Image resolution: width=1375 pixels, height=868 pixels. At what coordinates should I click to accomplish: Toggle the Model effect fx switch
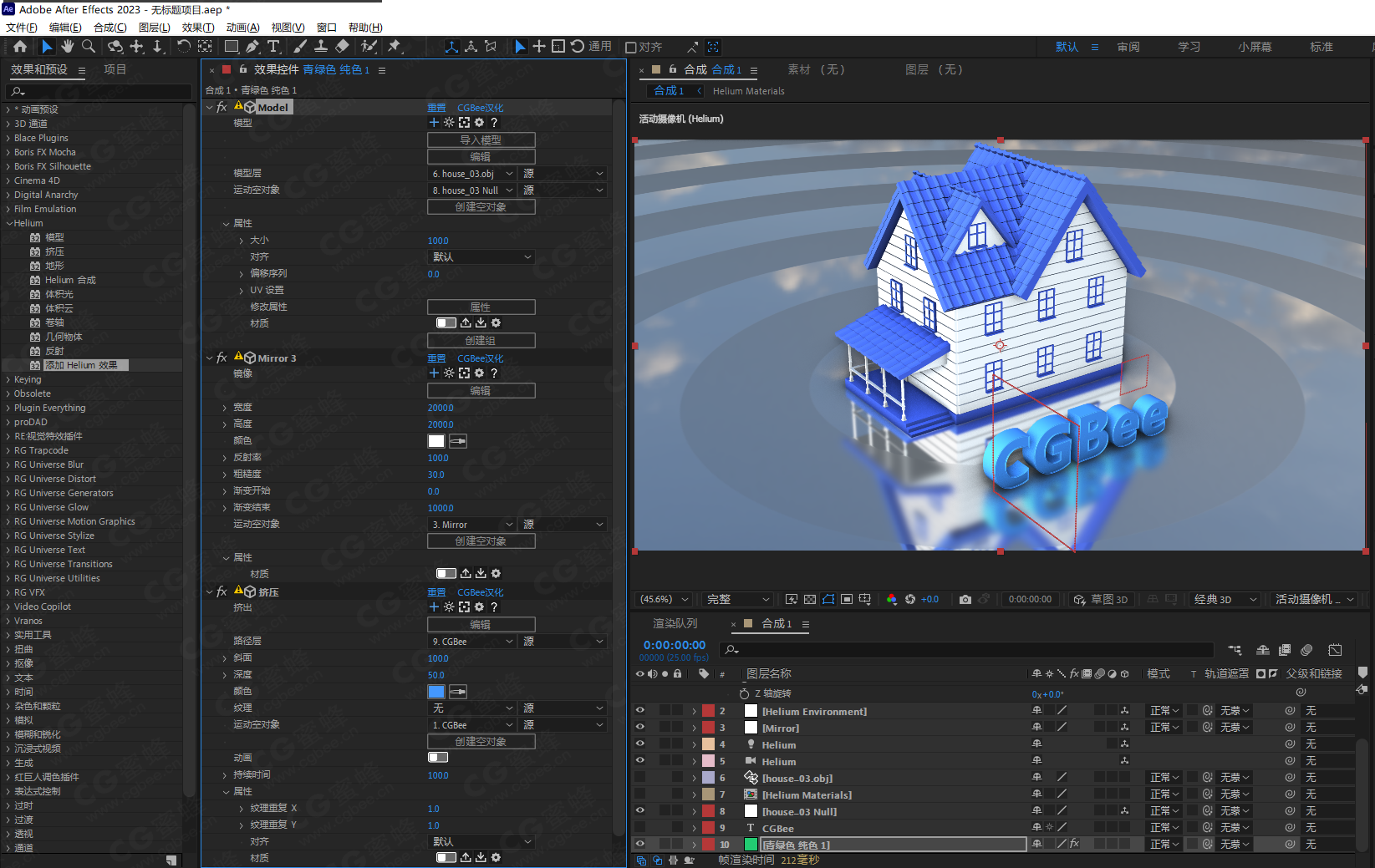pos(222,107)
